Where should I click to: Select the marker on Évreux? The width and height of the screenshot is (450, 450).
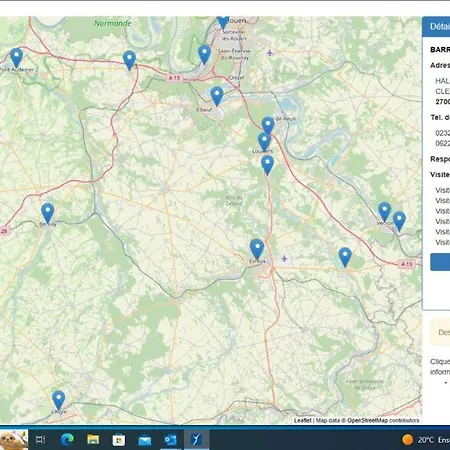click(257, 249)
